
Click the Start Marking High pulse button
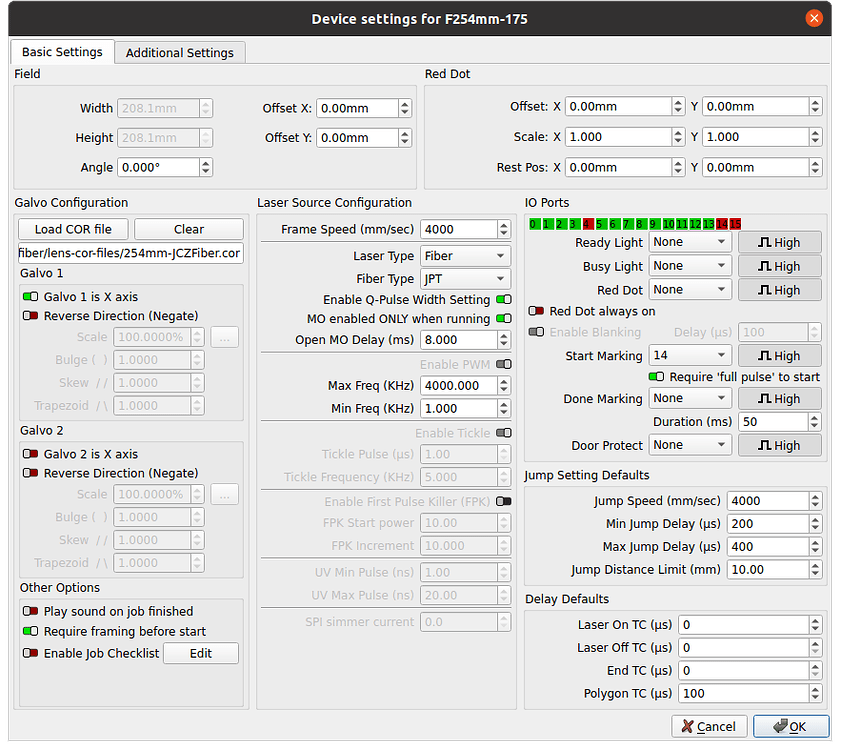tap(779, 355)
